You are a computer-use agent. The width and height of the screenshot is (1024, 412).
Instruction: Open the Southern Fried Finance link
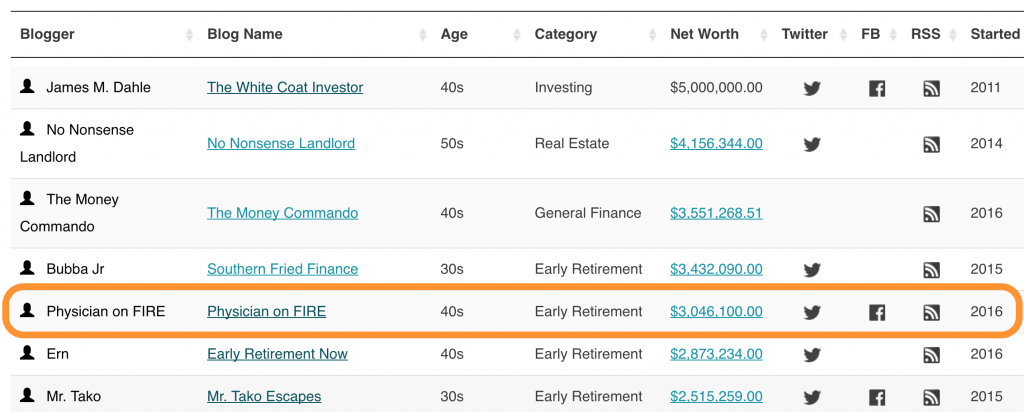click(x=282, y=269)
